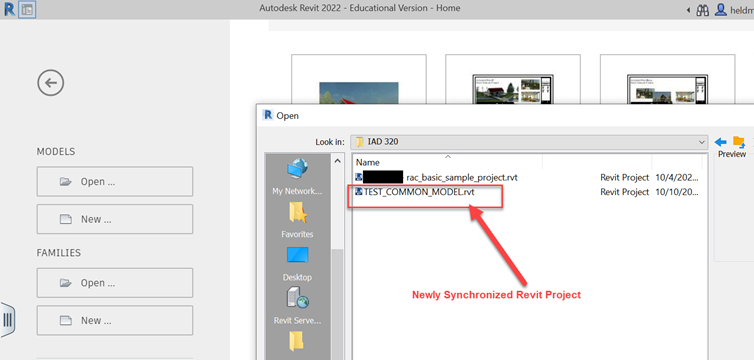
Task: Click the TEST_COMMON_MODEL file icon
Action: (358, 191)
